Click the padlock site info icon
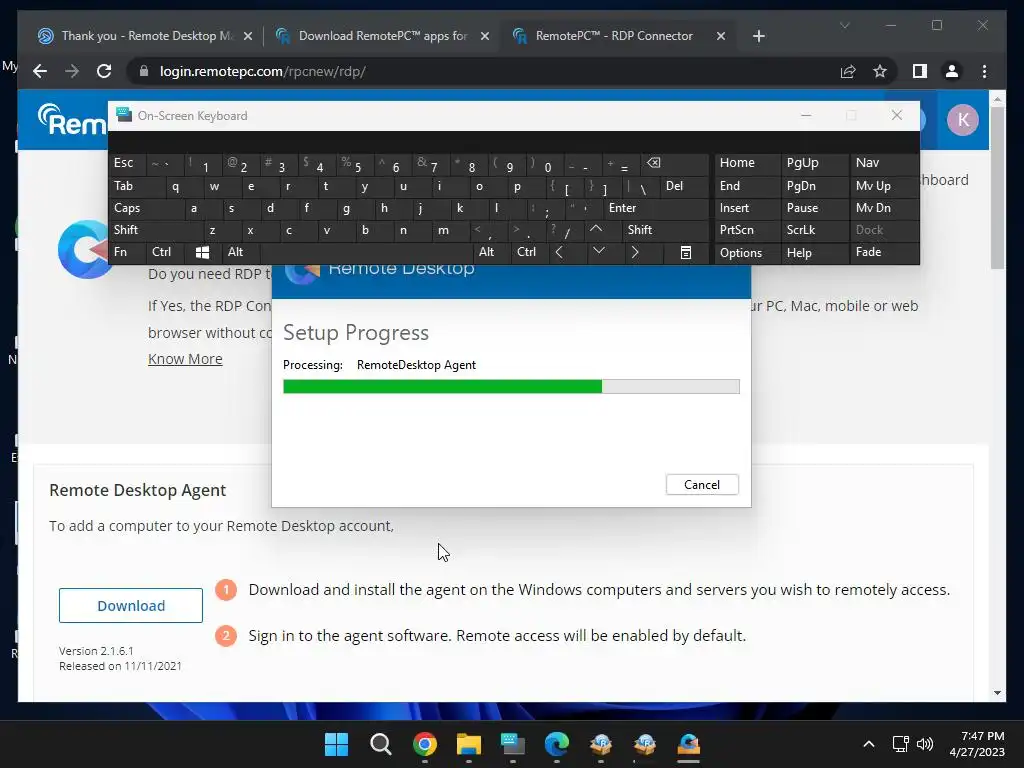 [144, 71]
